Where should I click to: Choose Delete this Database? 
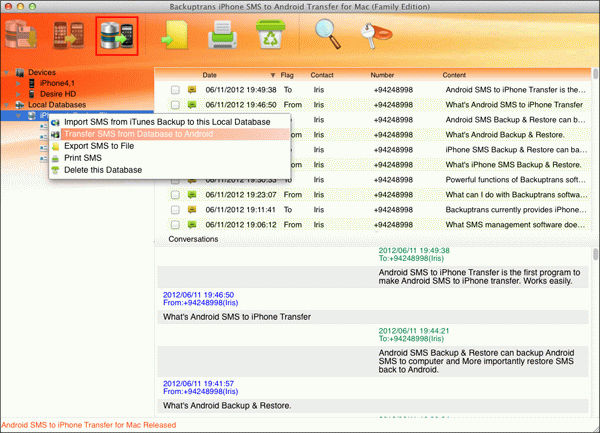(x=169, y=170)
